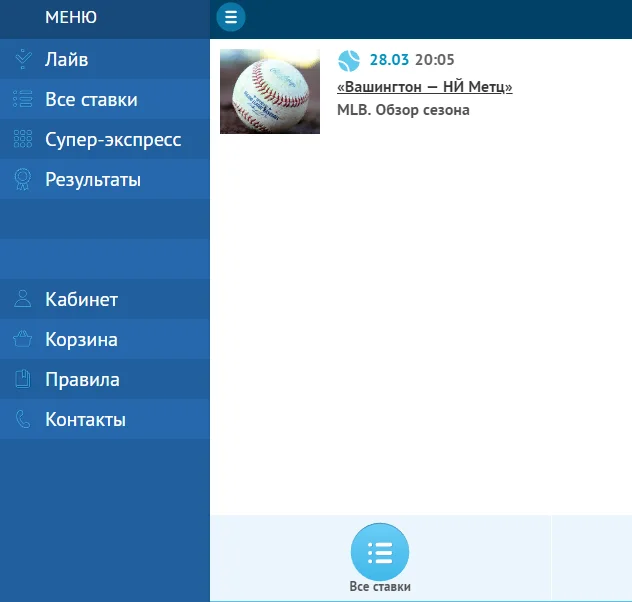Click the phone icon beside Контакты
This screenshot has height=602, width=632.
click(23, 419)
